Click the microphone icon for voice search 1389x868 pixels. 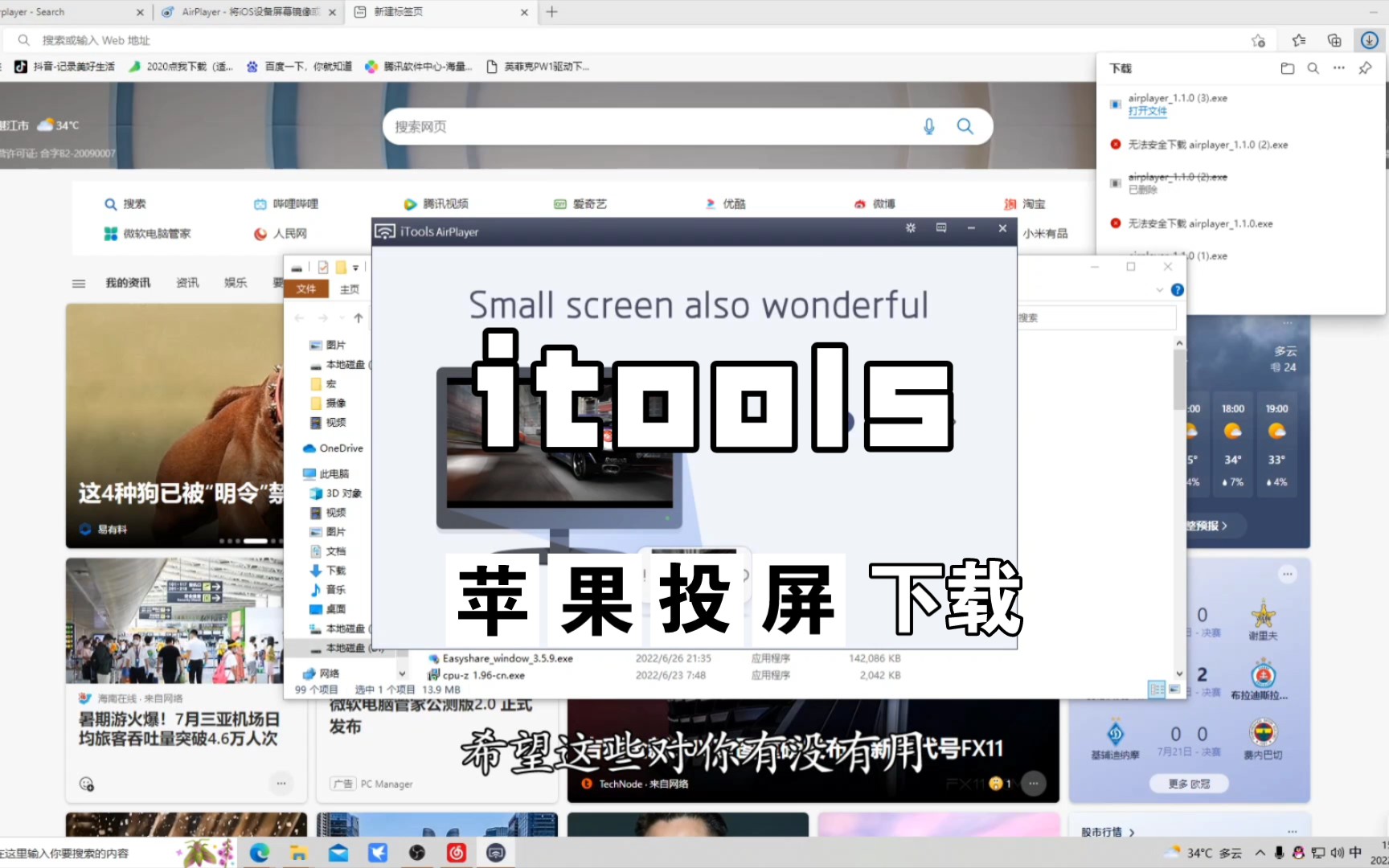[929, 126]
